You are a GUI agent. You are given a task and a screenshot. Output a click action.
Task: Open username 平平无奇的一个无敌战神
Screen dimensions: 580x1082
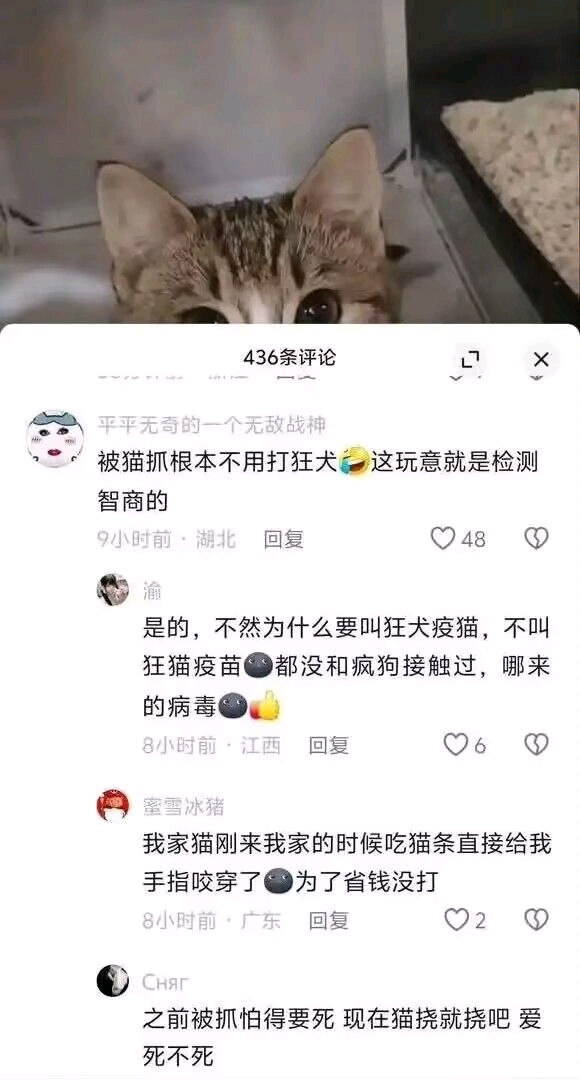(212, 425)
